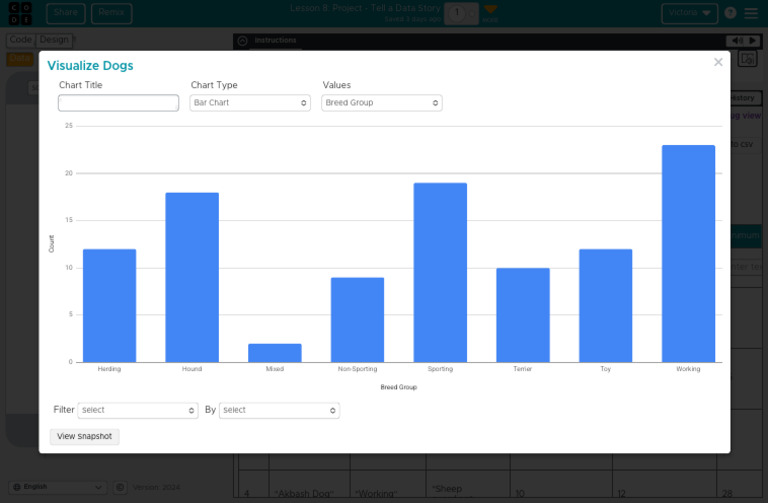Screen dimensions: 768x503
Task: Click the Share button in header
Action: click(66, 13)
